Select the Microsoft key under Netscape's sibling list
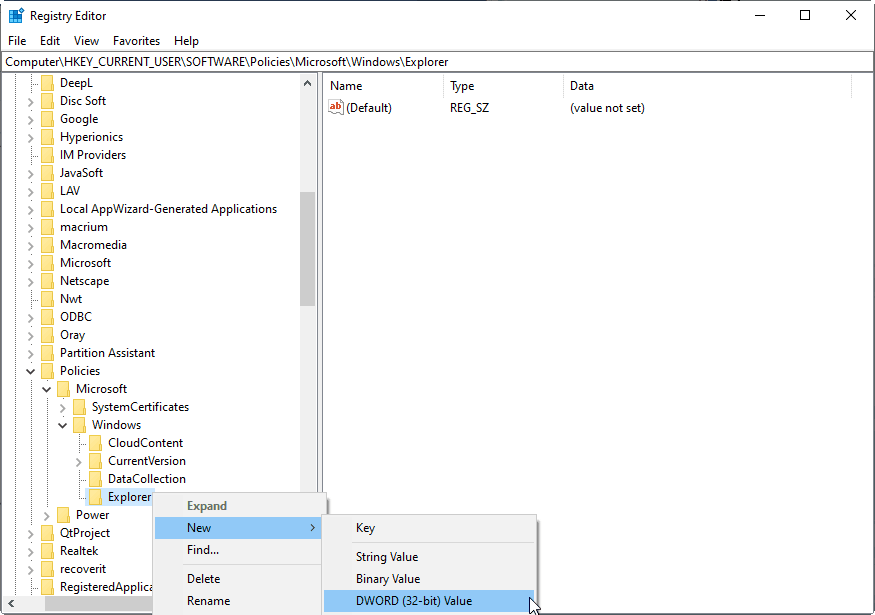The height and width of the screenshot is (615, 875). pyautogui.click(x=85, y=263)
